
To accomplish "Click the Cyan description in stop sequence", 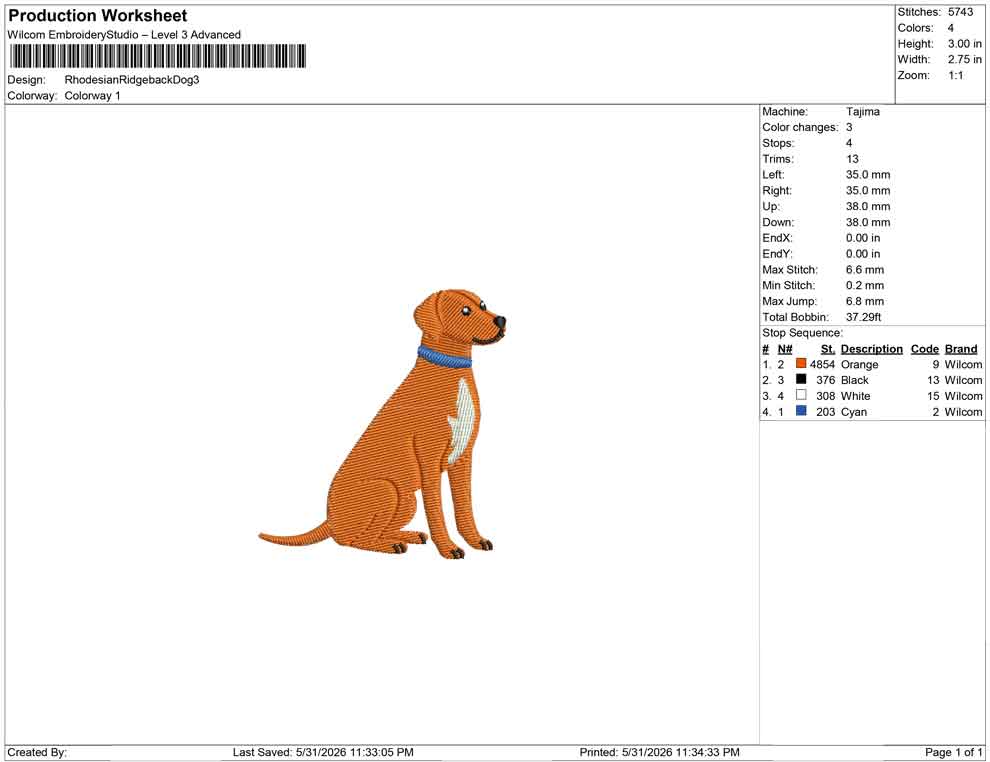I will 854,412.
